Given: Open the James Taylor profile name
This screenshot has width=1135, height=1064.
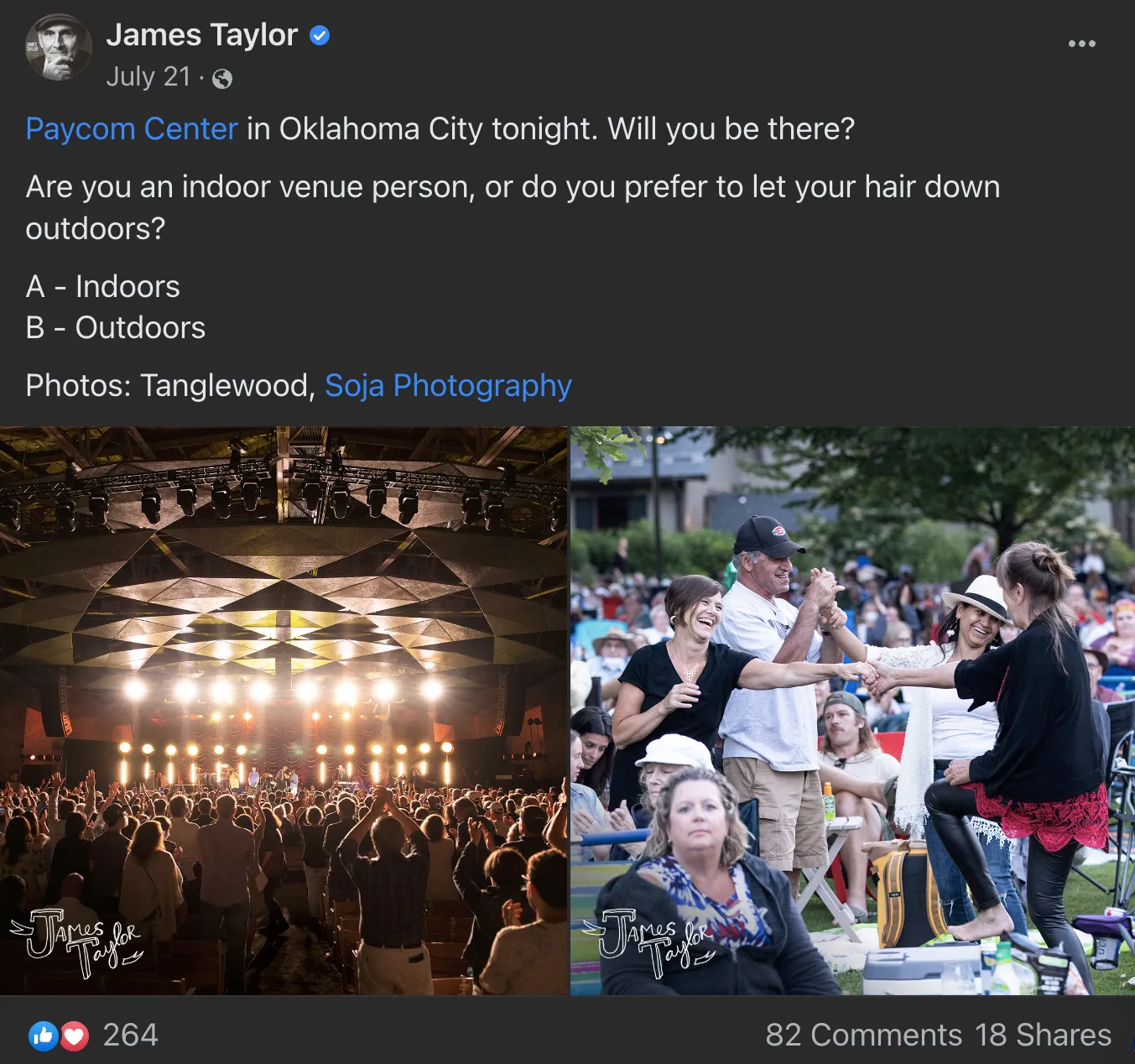Looking at the screenshot, I should click(202, 35).
